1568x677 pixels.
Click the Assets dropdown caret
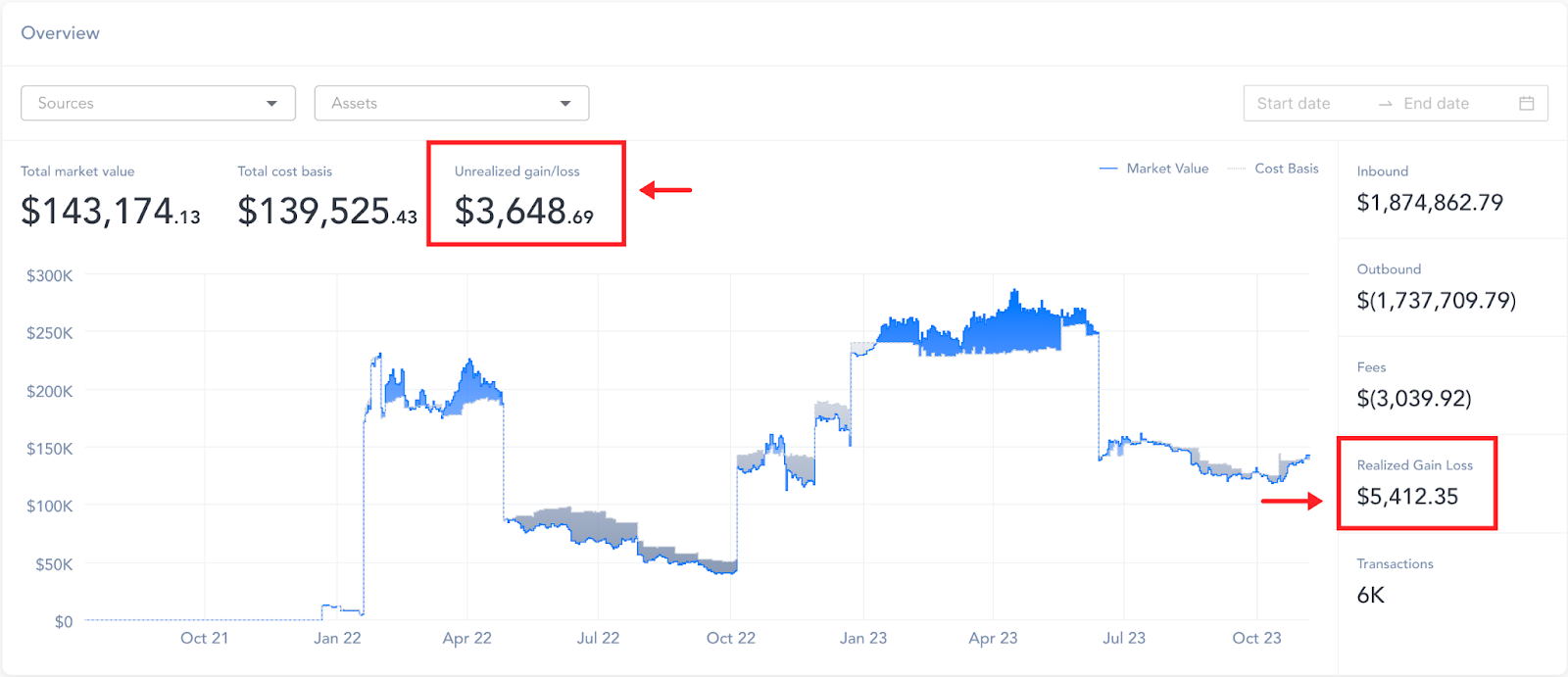pos(565,104)
